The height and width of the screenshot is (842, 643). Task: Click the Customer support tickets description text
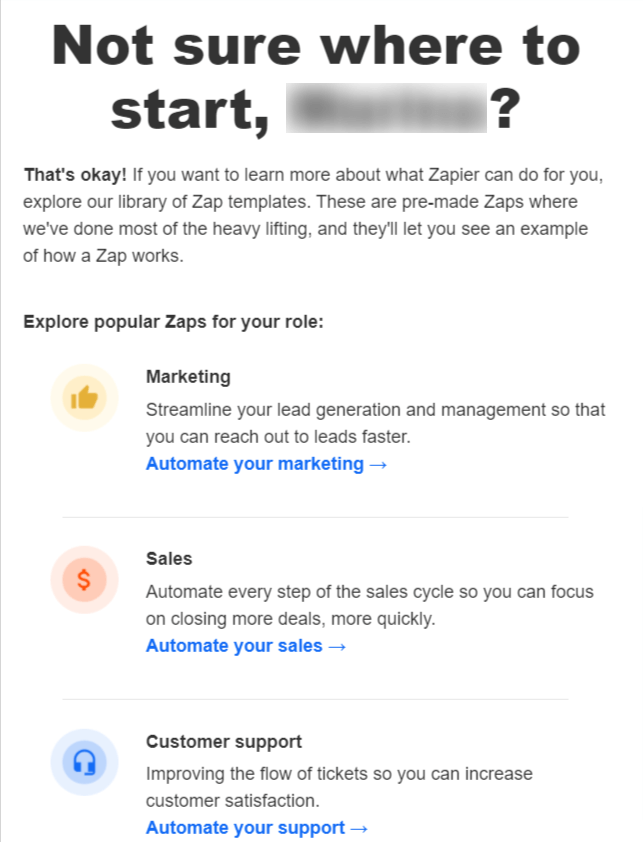click(x=339, y=787)
